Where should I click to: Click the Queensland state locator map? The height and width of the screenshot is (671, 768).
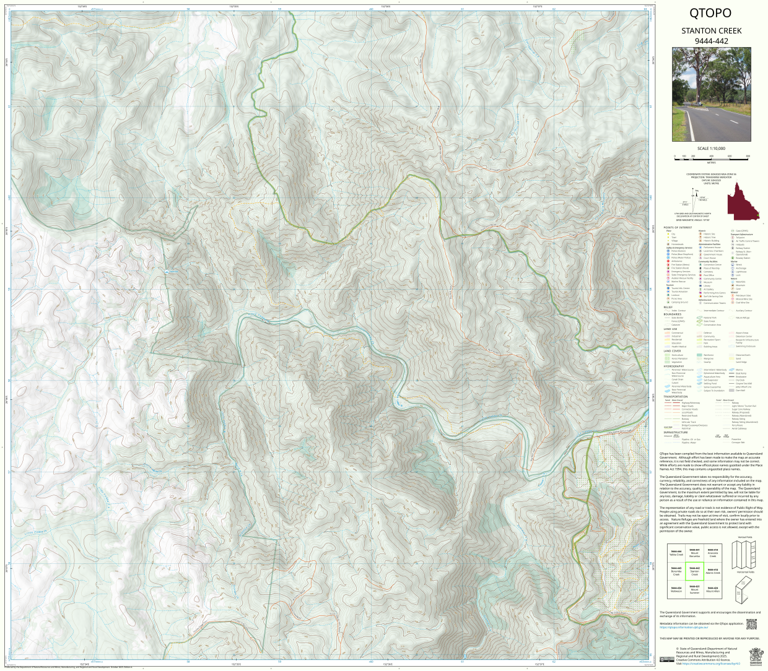click(743, 201)
